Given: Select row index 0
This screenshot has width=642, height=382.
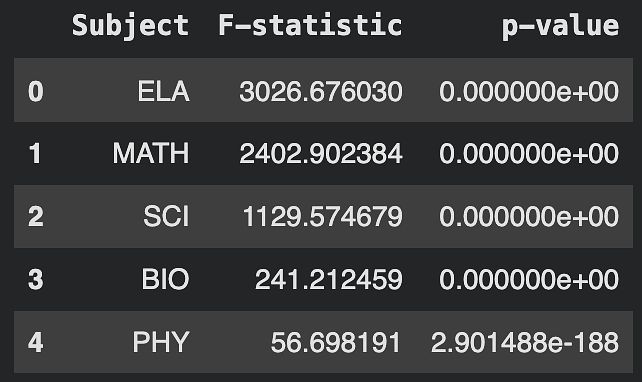Looking at the screenshot, I should pyautogui.click(x=36, y=91).
